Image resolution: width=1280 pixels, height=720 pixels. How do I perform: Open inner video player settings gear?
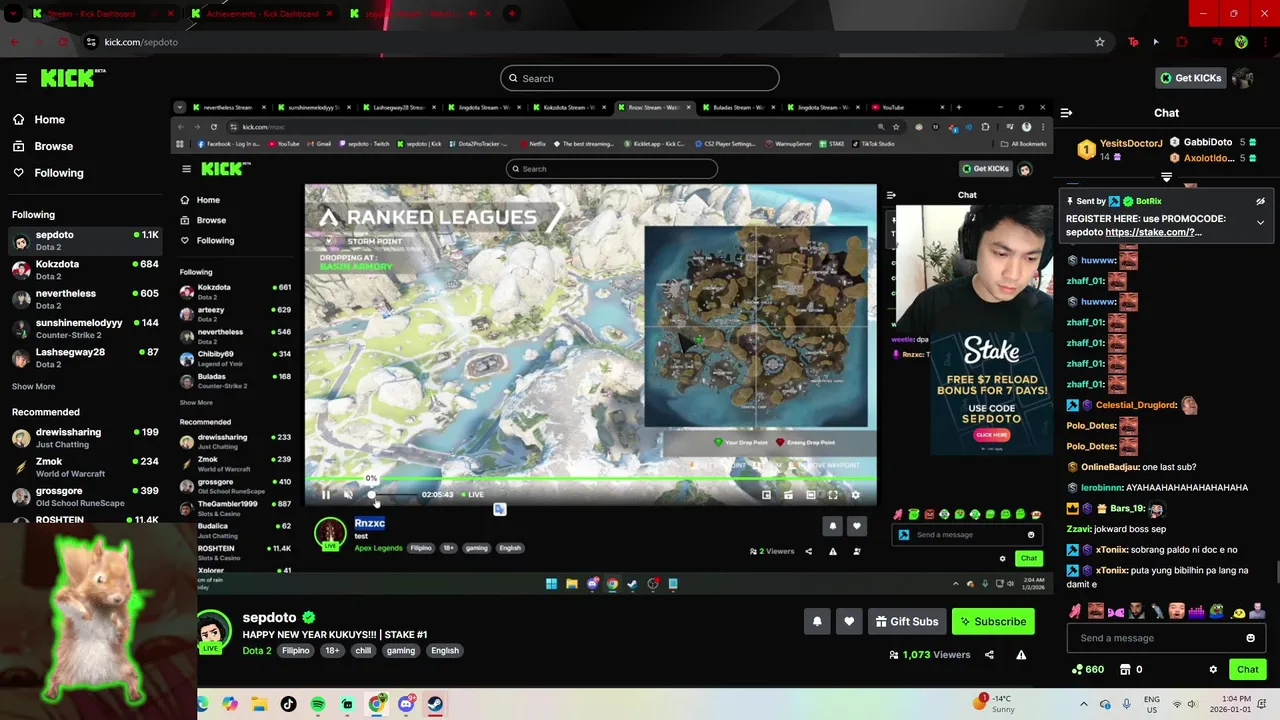pyautogui.click(x=855, y=494)
